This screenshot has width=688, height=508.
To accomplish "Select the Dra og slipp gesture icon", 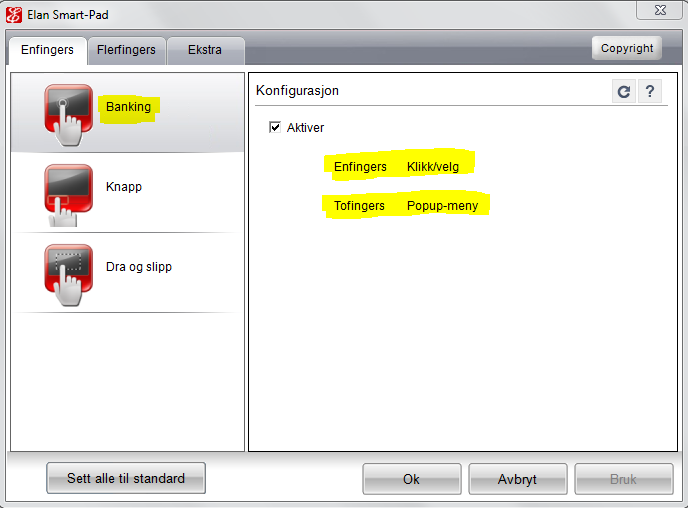I will click(x=68, y=275).
